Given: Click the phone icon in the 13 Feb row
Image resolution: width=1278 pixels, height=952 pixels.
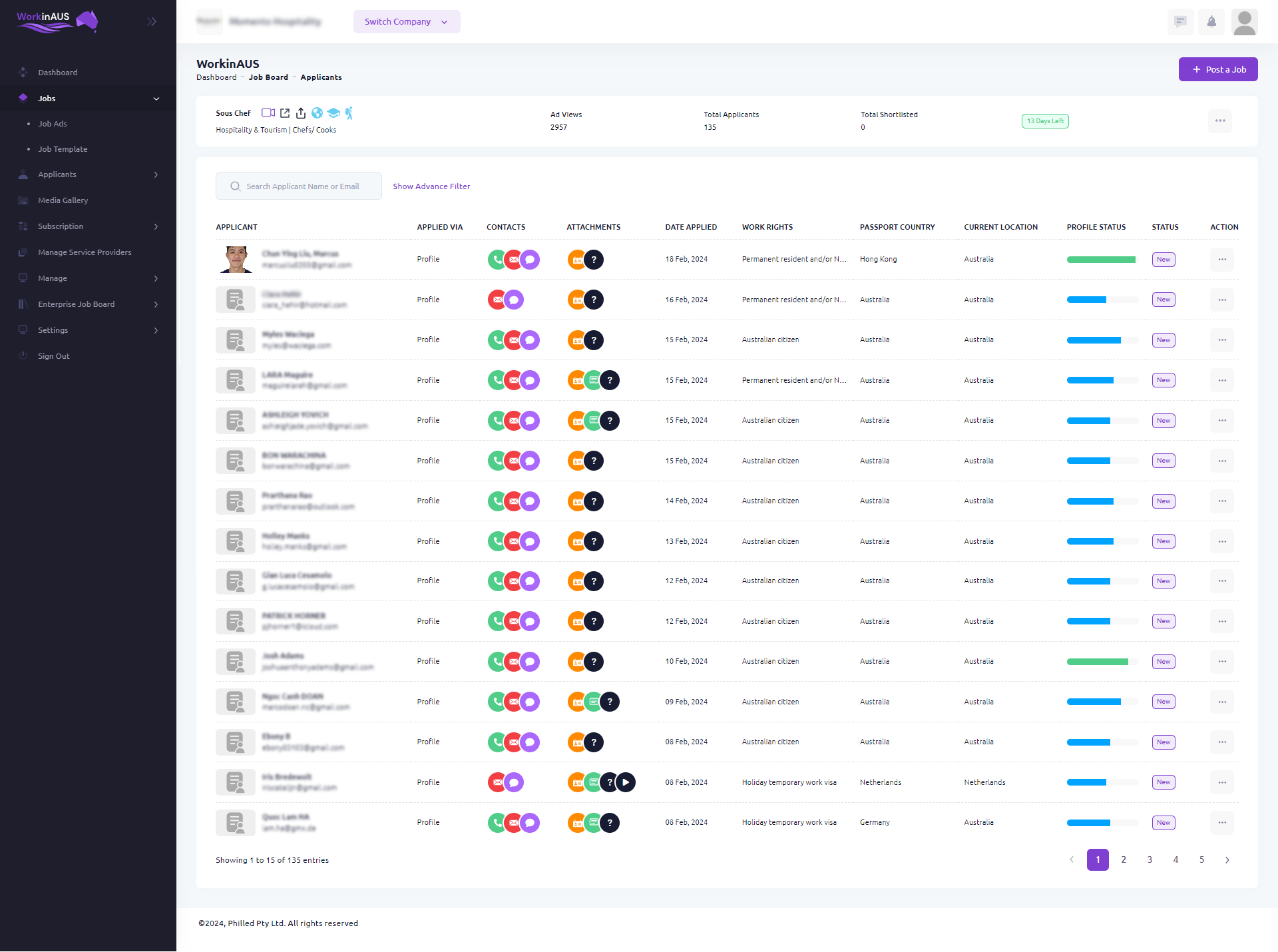Looking at the screenshot, I should click(497, 541).
